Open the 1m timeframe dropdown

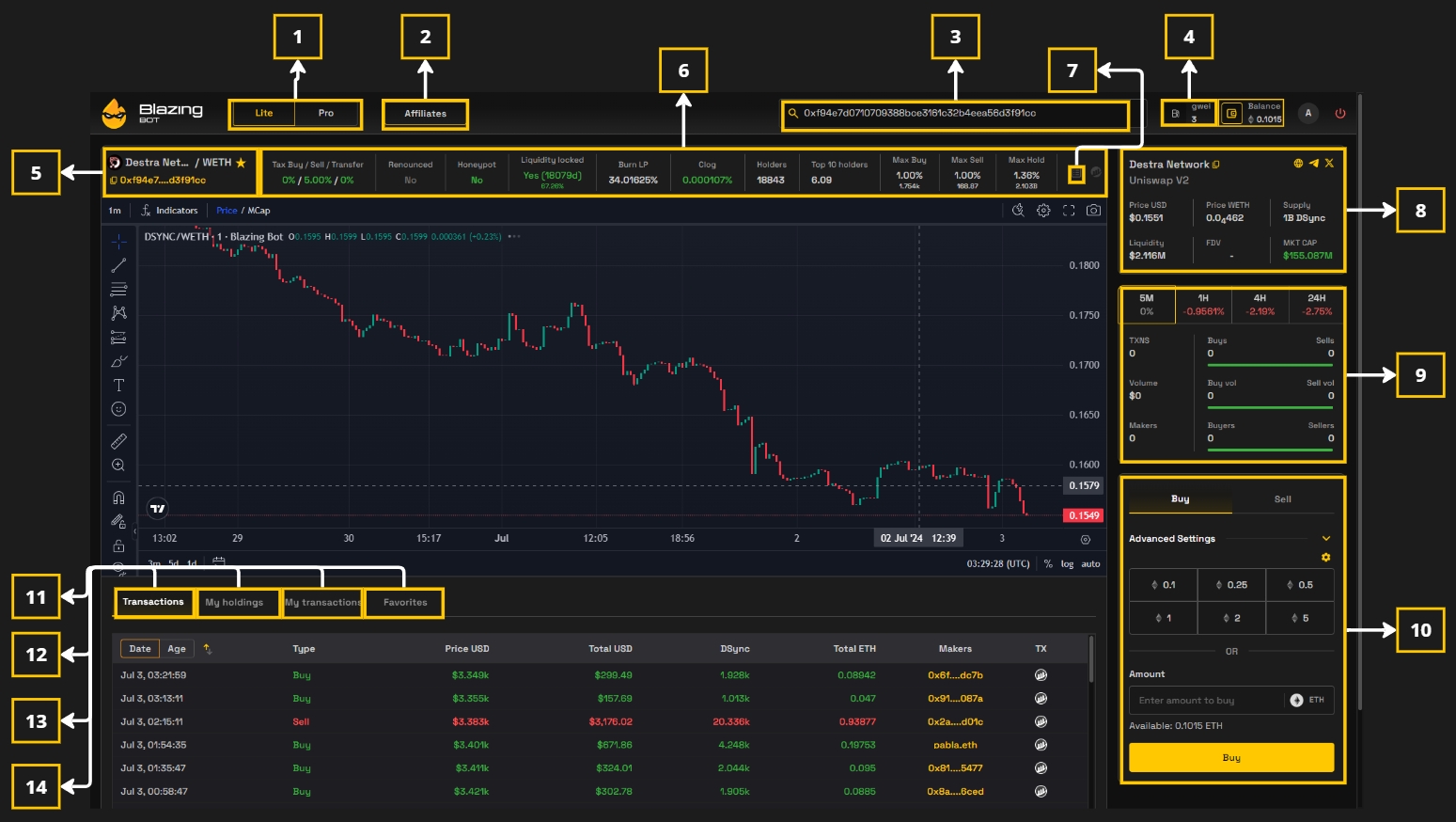click(115, 211)
